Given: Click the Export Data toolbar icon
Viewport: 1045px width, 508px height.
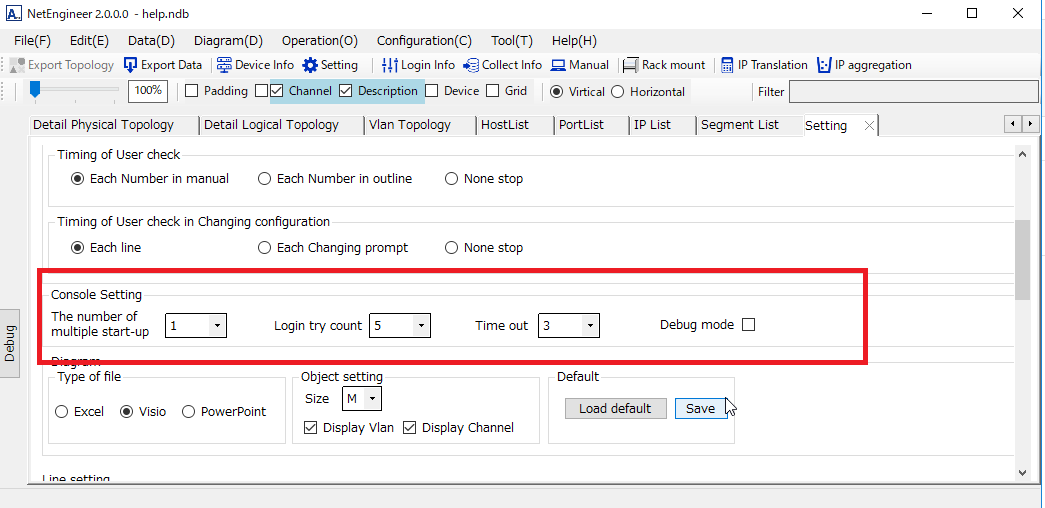Looking at the screenshot, I should [x=131, y=65].
